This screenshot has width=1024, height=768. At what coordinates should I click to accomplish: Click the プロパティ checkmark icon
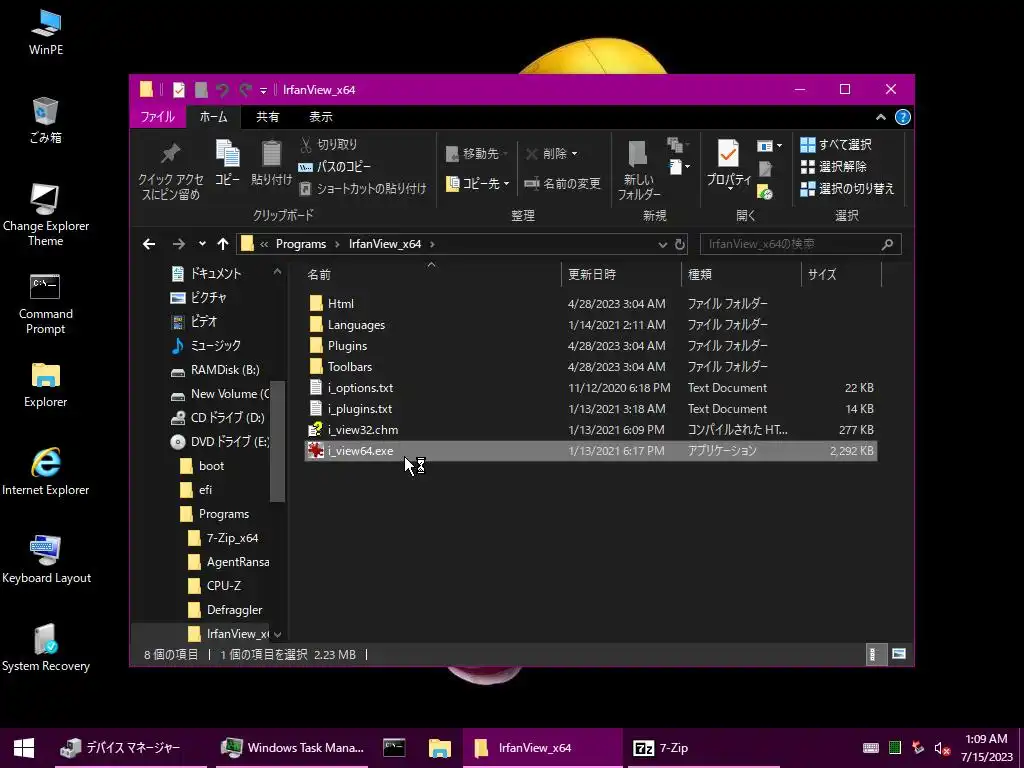coord(728,154)
